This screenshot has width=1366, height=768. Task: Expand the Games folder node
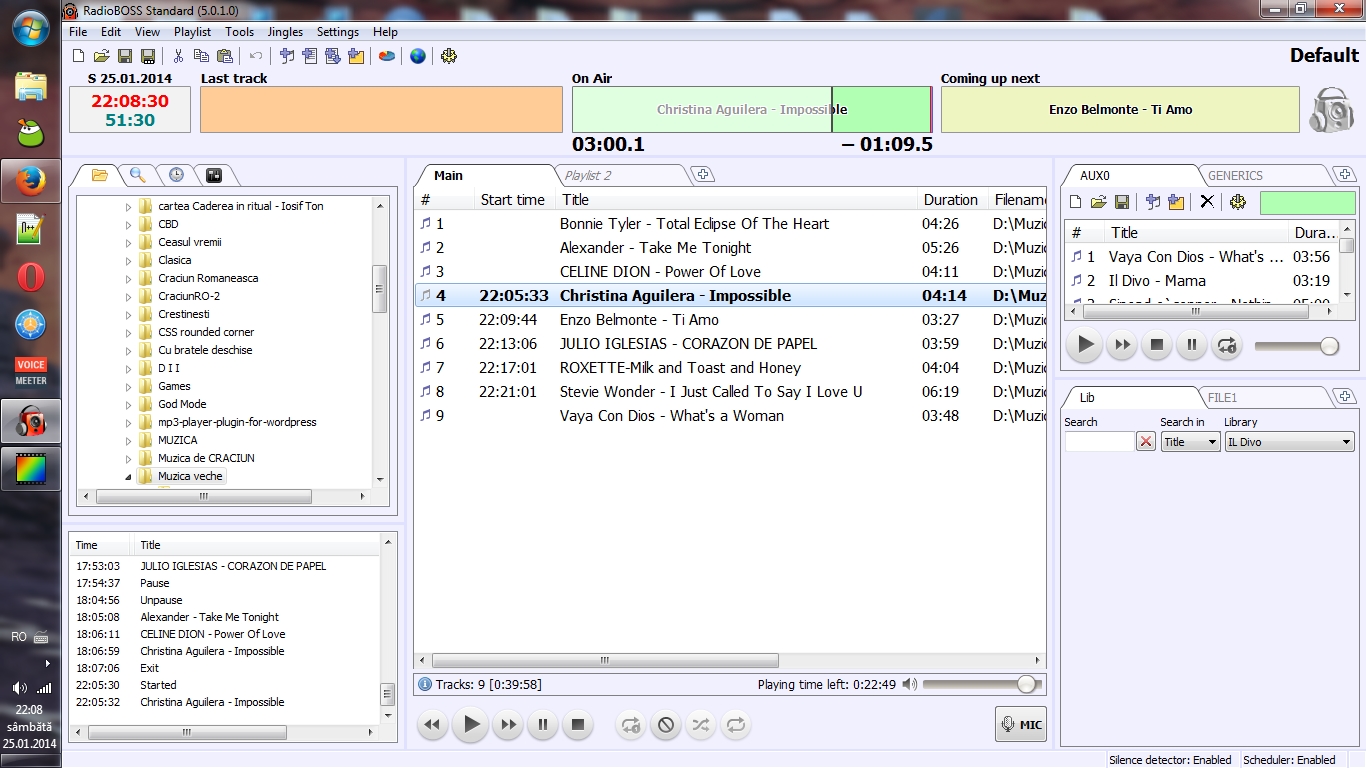pyautogui.click(x=128, y=386)
